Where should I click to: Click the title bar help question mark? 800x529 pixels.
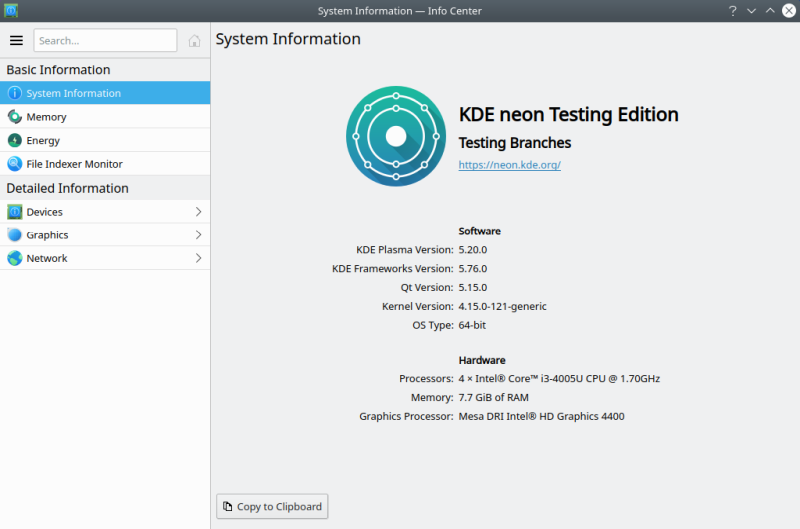(733, 11)
